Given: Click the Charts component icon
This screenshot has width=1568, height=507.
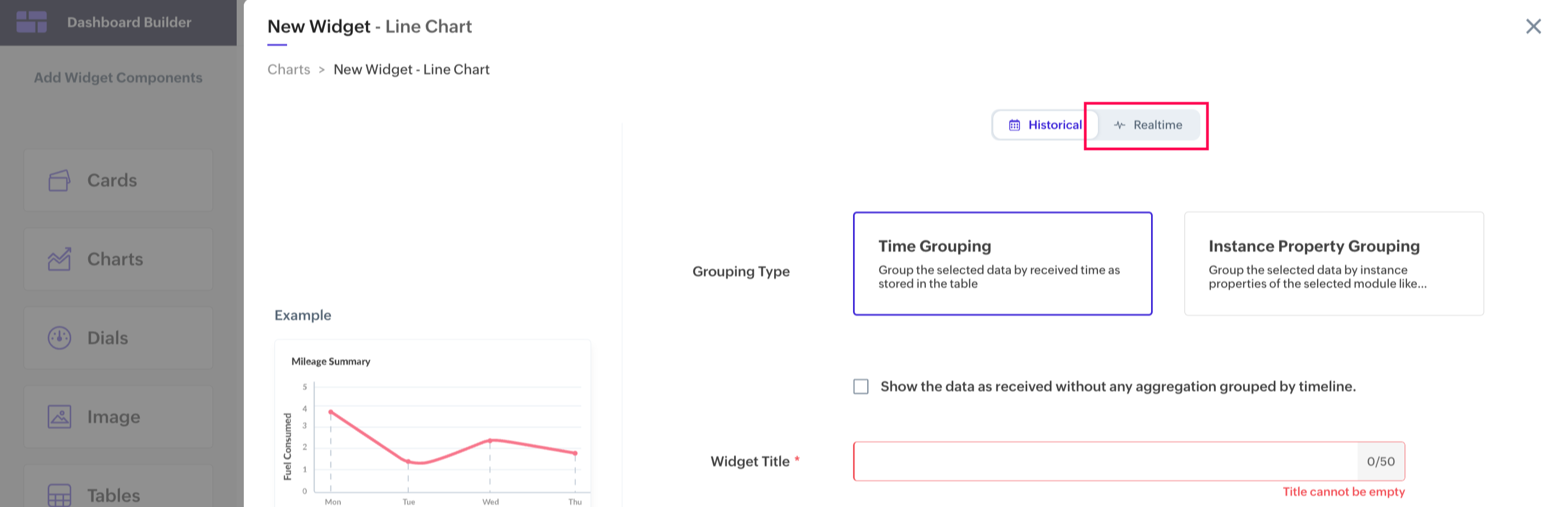Looking at the screenshot, I should point(59,260).
